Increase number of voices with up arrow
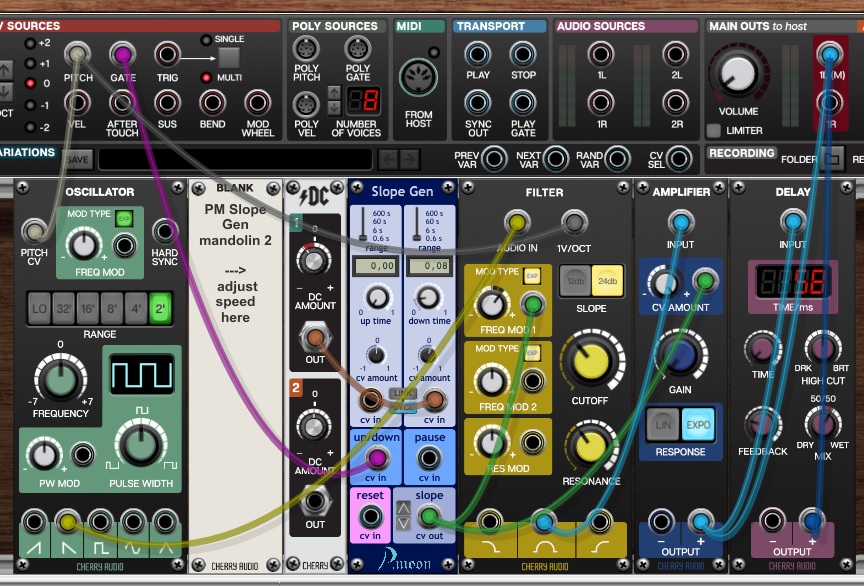 coord(334,93)
